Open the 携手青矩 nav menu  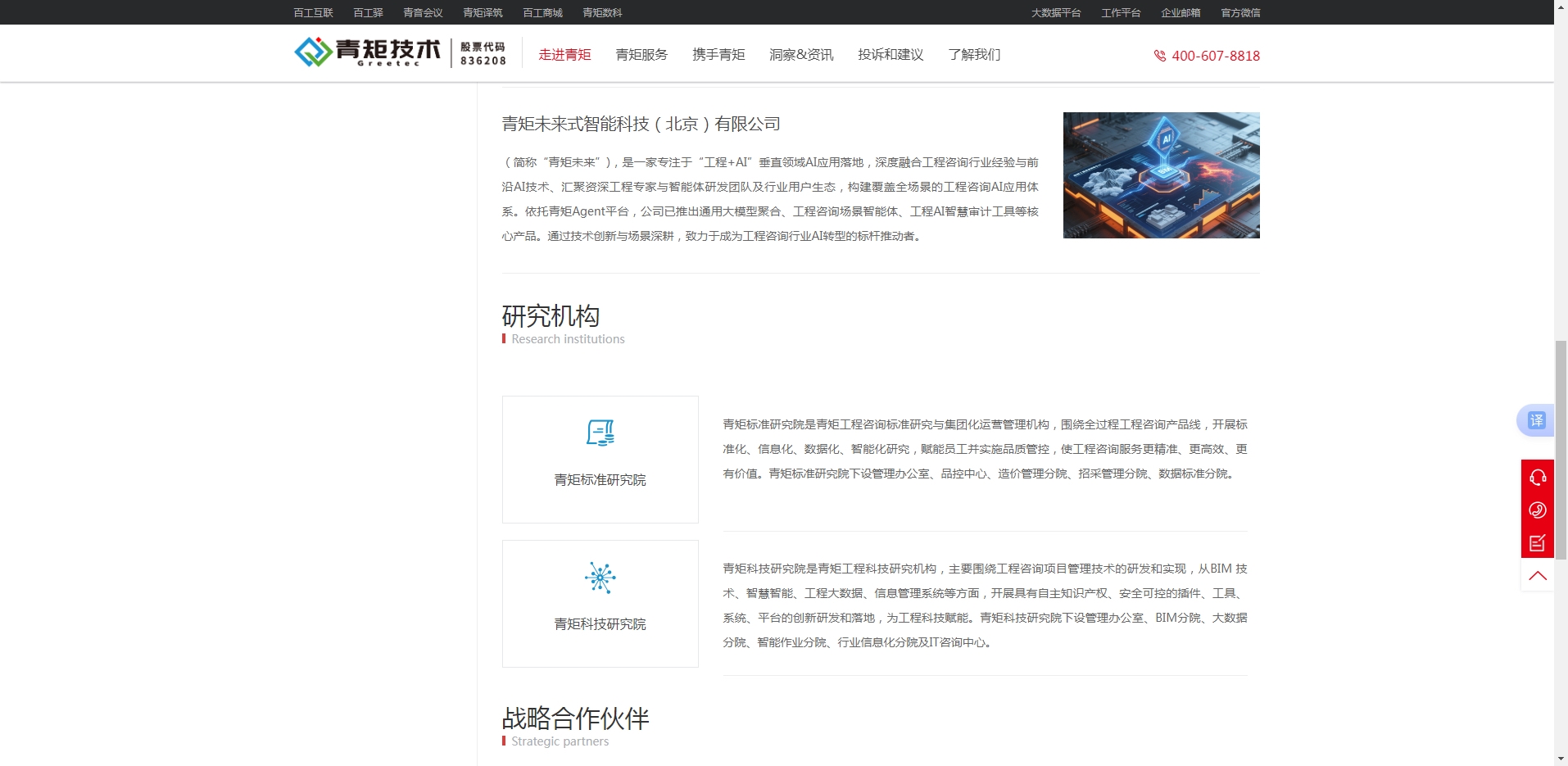718,55
